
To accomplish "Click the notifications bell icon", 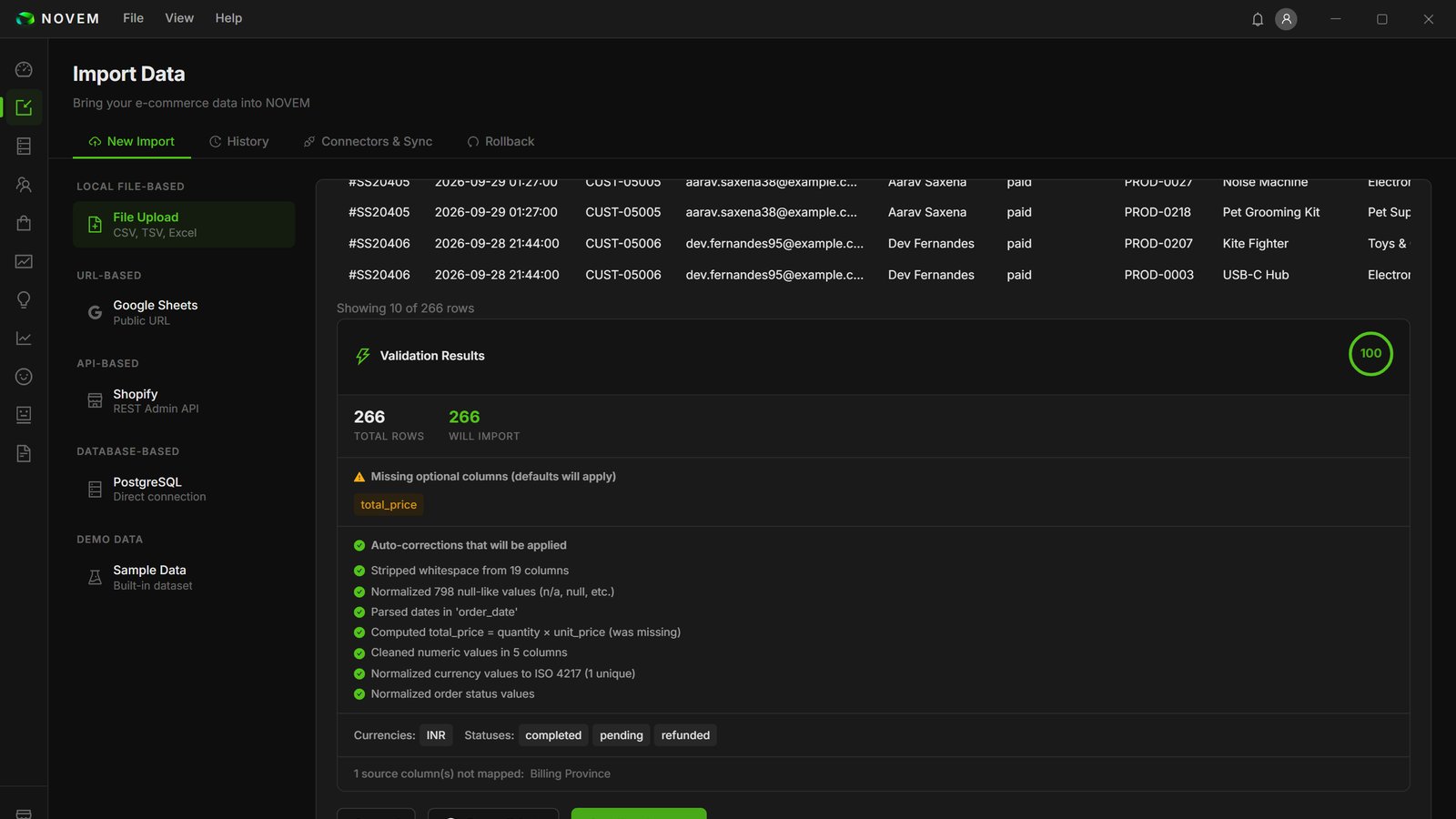I will [x=1258, y=19].
